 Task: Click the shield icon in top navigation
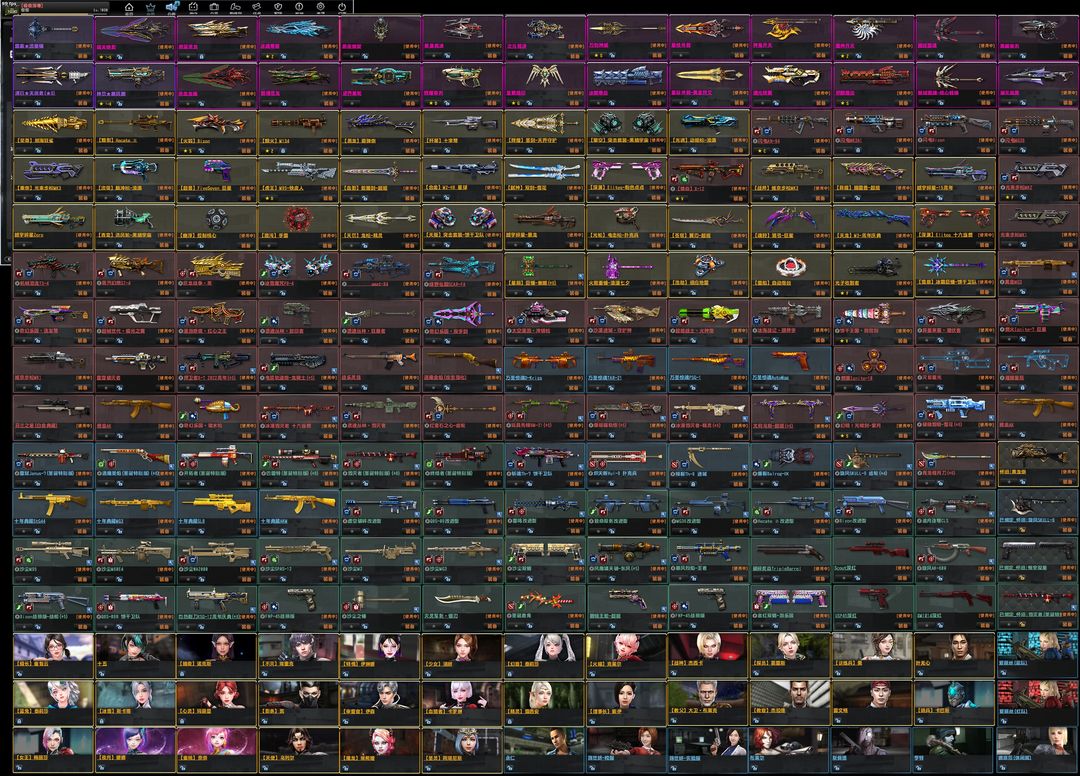[278, 8]
